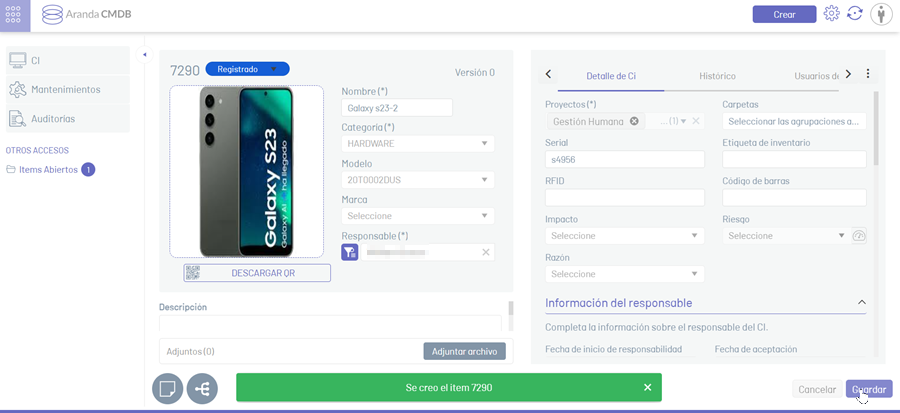Click the Items Abiertos folder icon

10,169
